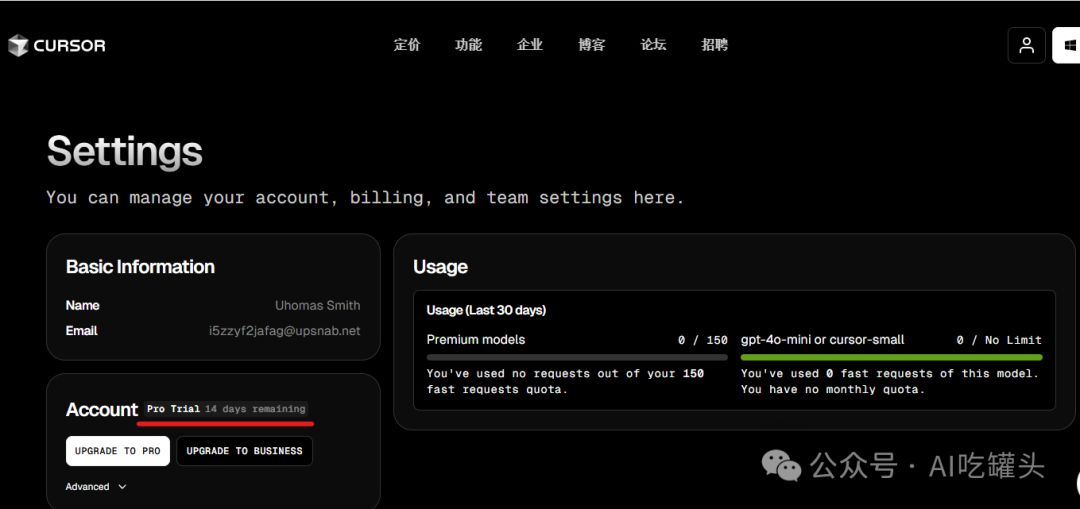
Task: Click the gpt-4o-mini green usage bar
Action: [891, 357]
